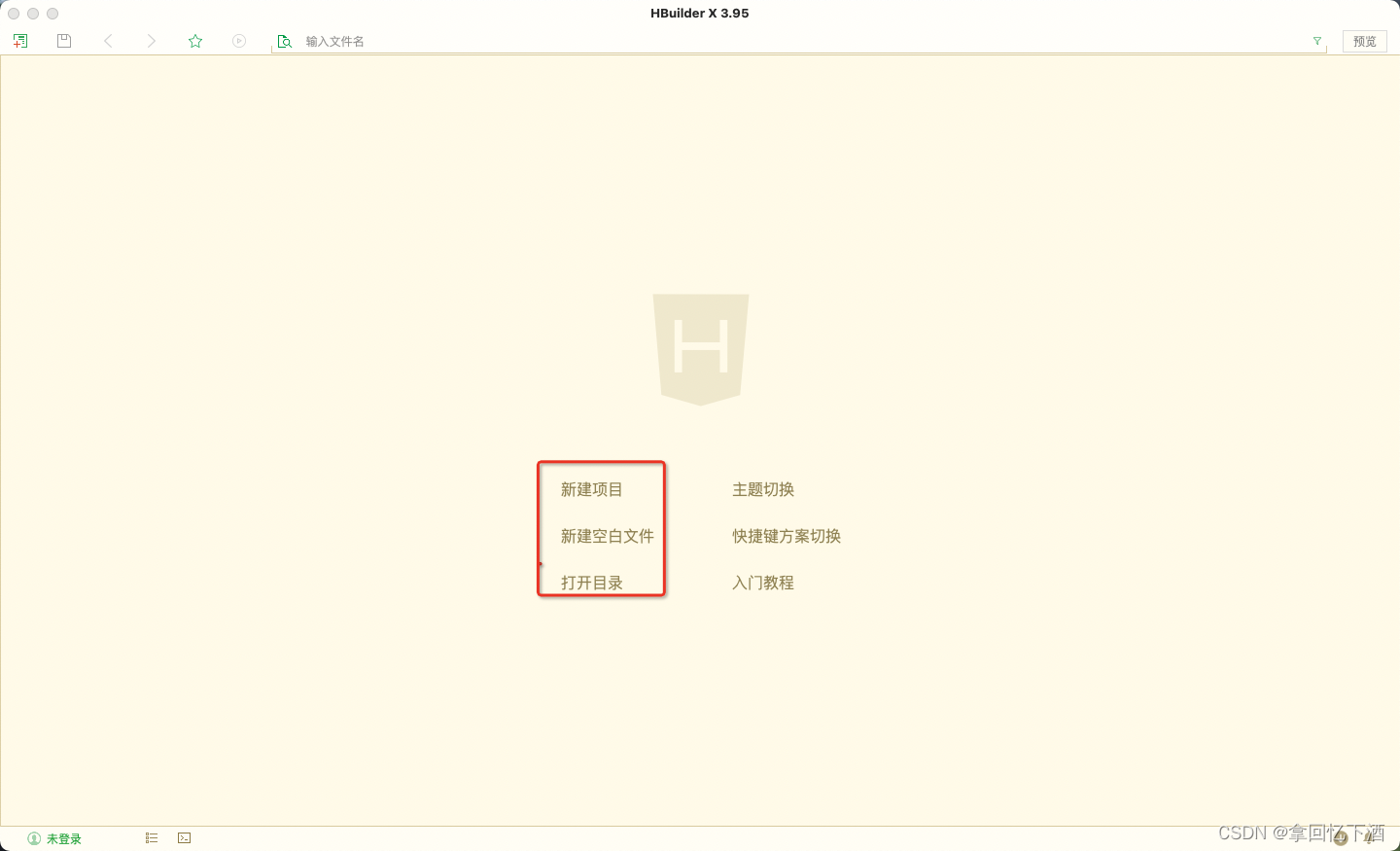Click 主题切换 link
Image resolution: width=1400 pixels, height=851 pixels.
pyautogui.click(x=763, y=489)
